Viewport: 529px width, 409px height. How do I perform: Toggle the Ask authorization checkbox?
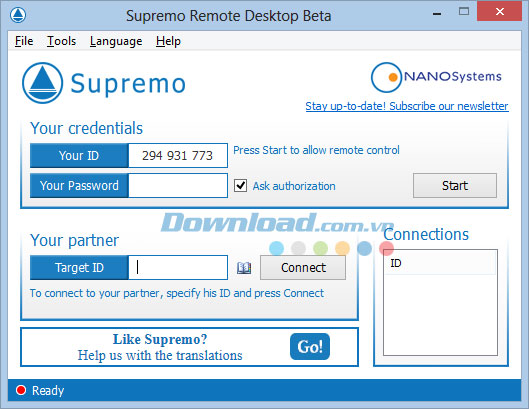(x=240, y=186)
